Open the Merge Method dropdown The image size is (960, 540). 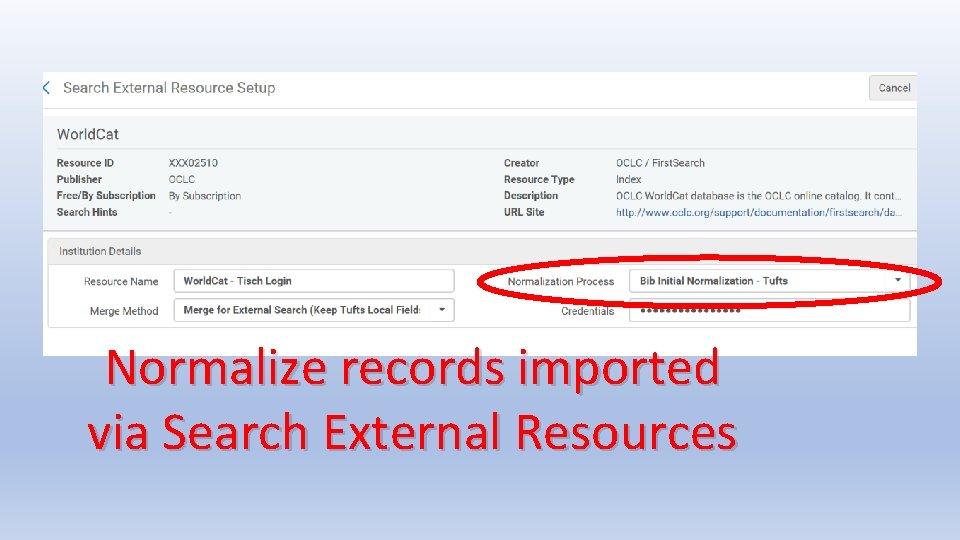coord(314,310)
